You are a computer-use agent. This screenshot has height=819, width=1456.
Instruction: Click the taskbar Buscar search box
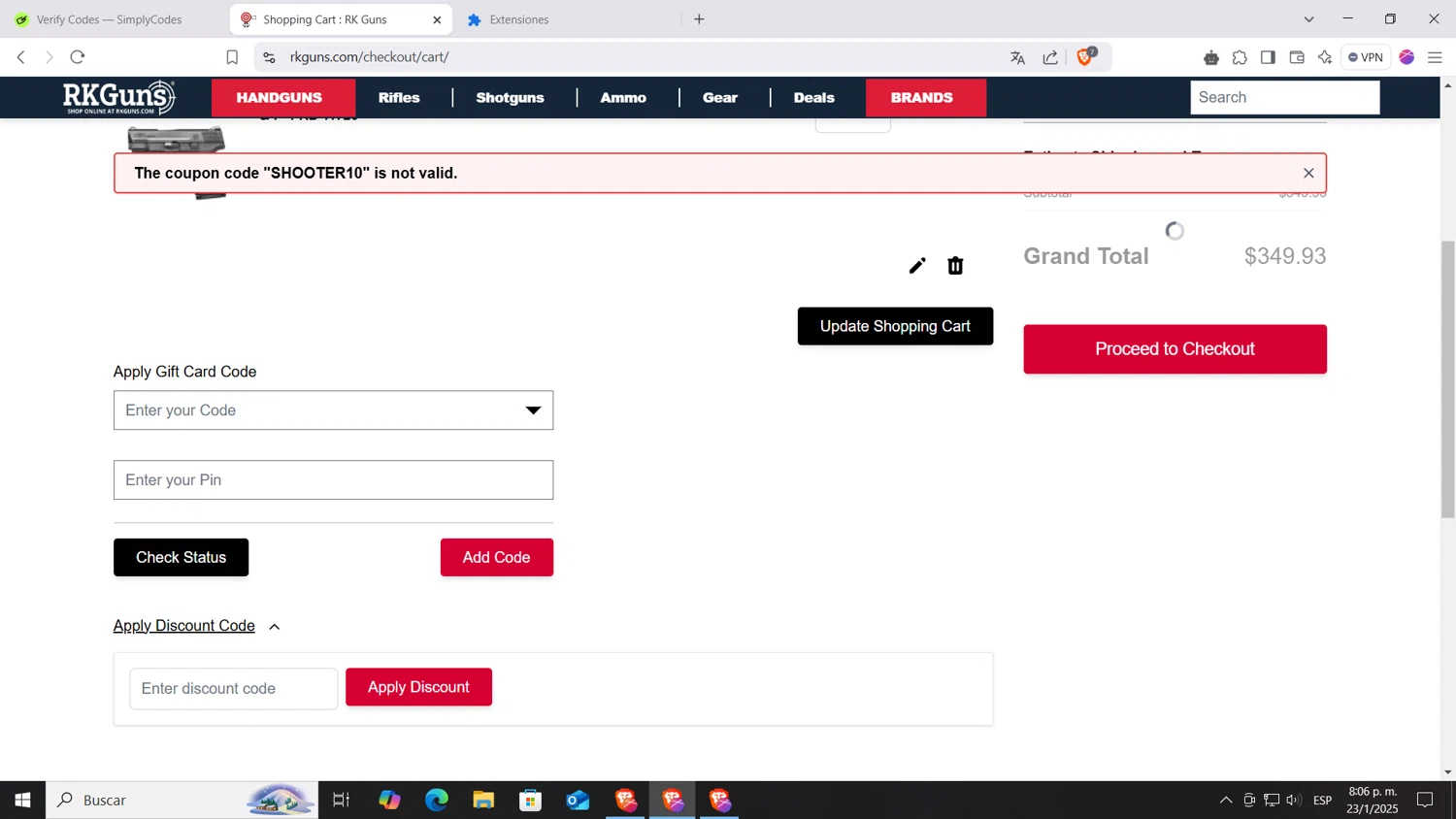[x=182, y=800]
